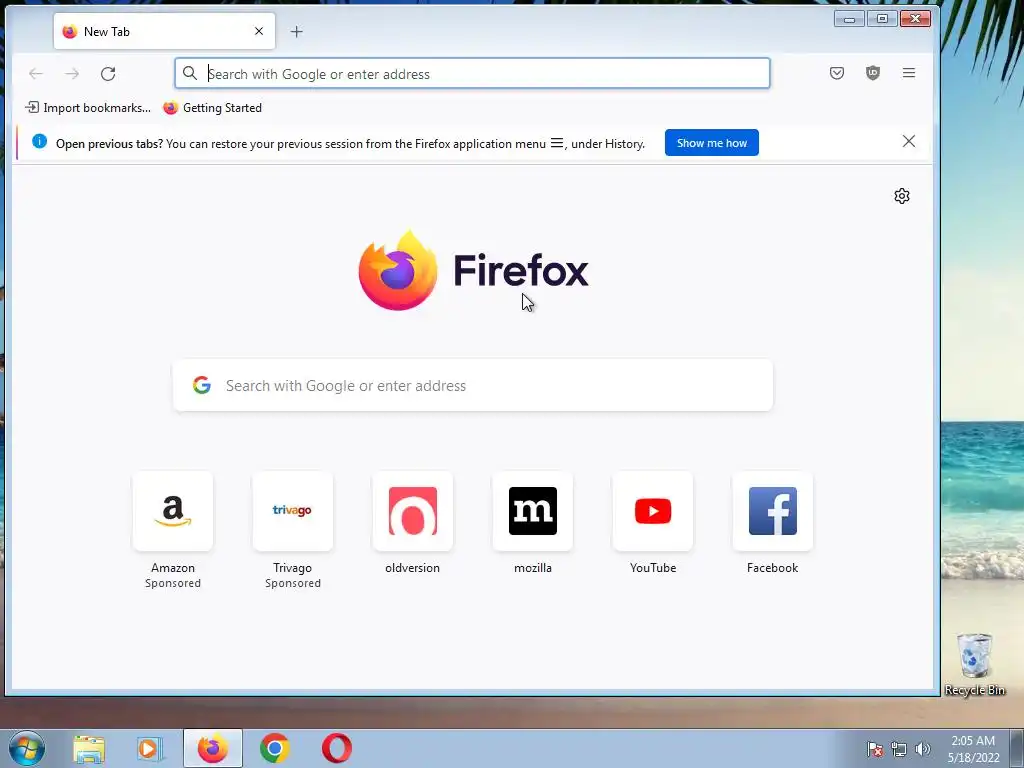Open new tab personalize gear
This screenshot has height=768, width=1024.
point(902,196)
